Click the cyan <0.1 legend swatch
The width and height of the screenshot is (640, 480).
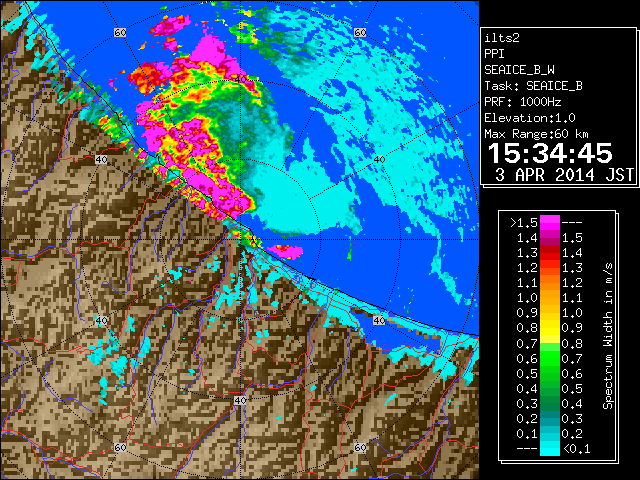click(x=550, y=448)
